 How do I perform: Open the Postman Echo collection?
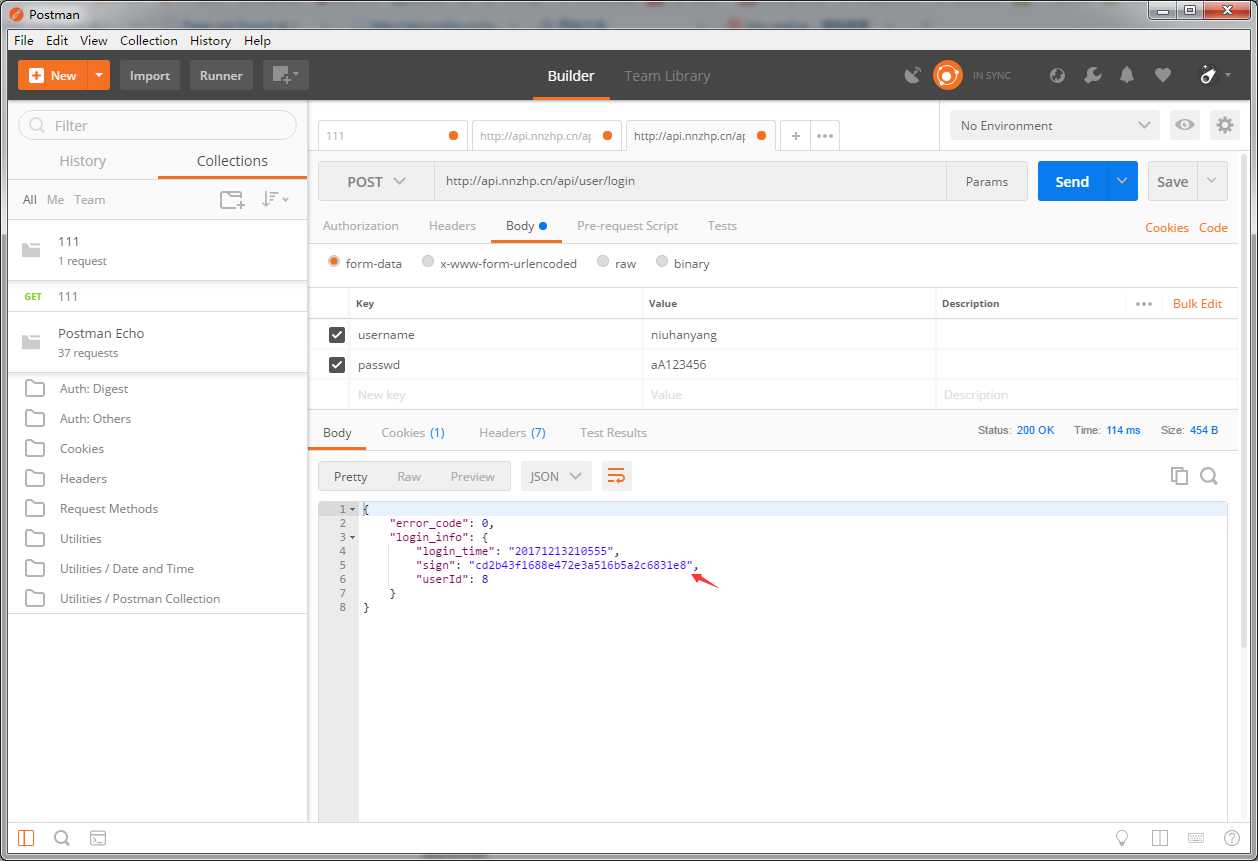click(x=157, y=342)
